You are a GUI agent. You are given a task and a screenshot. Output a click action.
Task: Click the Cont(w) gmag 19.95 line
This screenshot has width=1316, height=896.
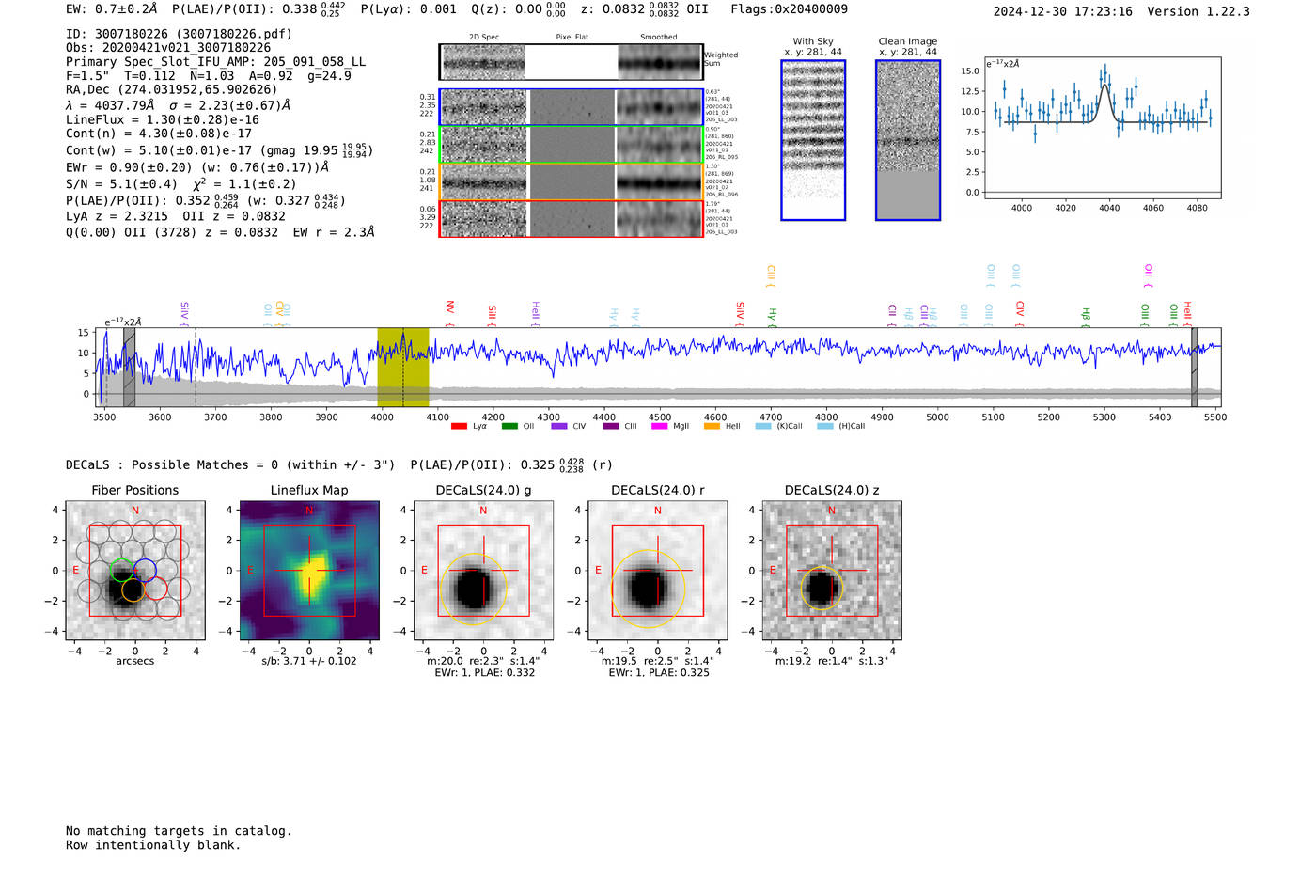219,150
